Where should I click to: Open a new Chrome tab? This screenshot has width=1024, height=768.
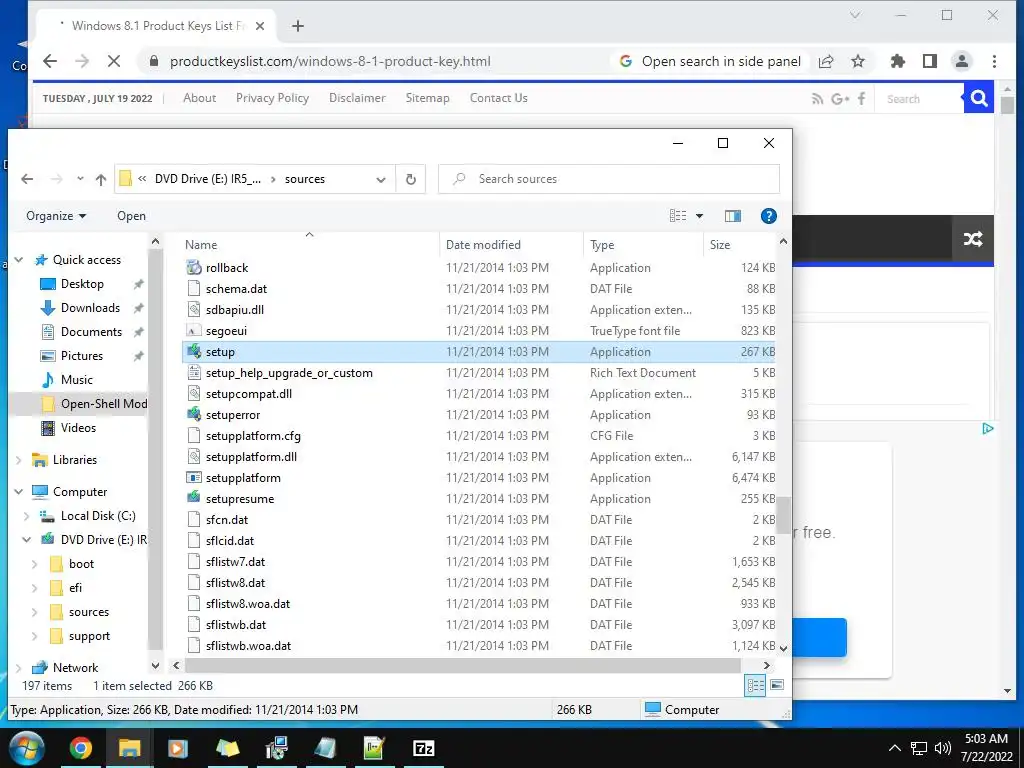(298, 26)
